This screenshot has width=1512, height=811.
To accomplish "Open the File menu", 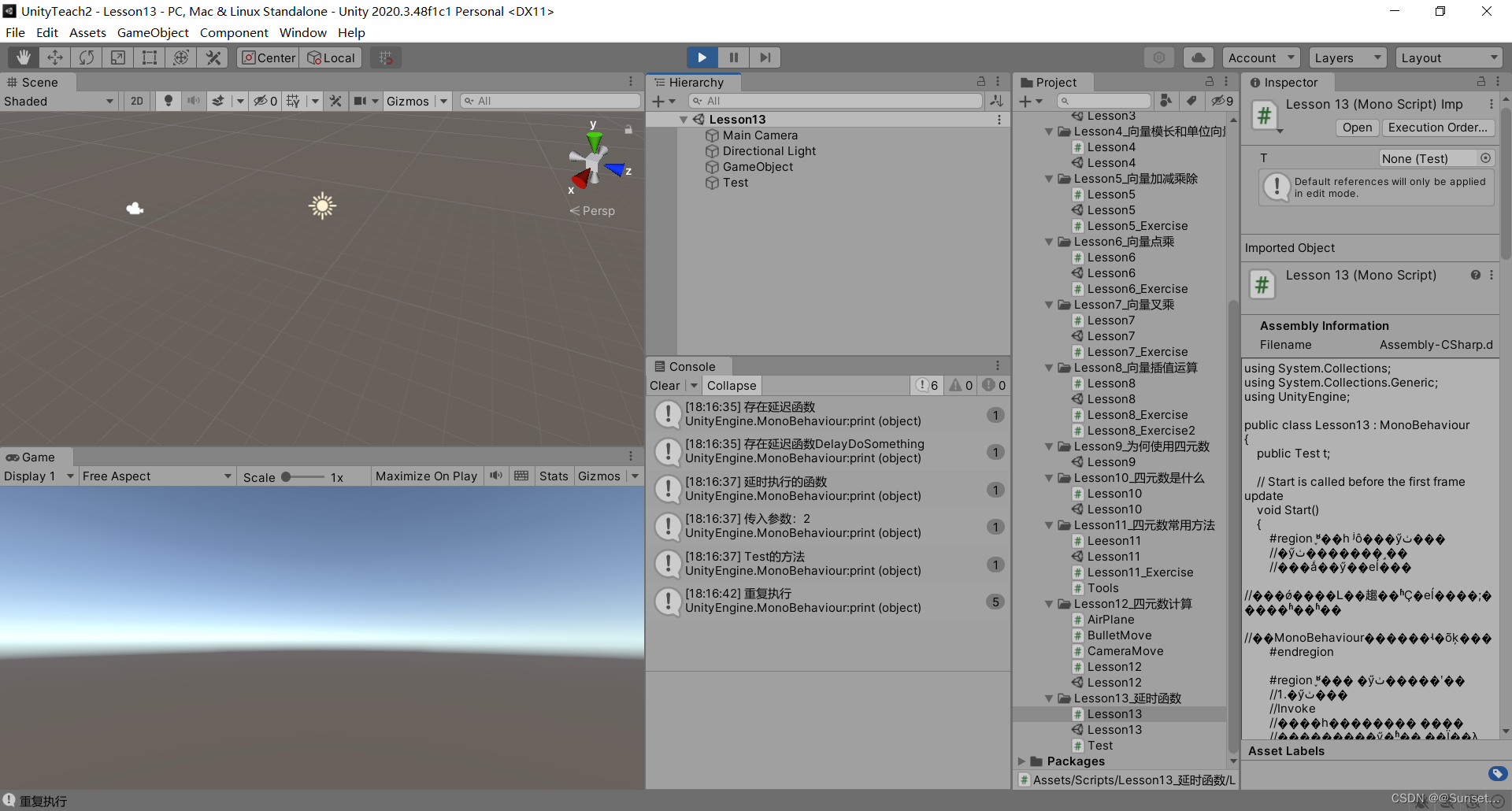I will point(15,32).
